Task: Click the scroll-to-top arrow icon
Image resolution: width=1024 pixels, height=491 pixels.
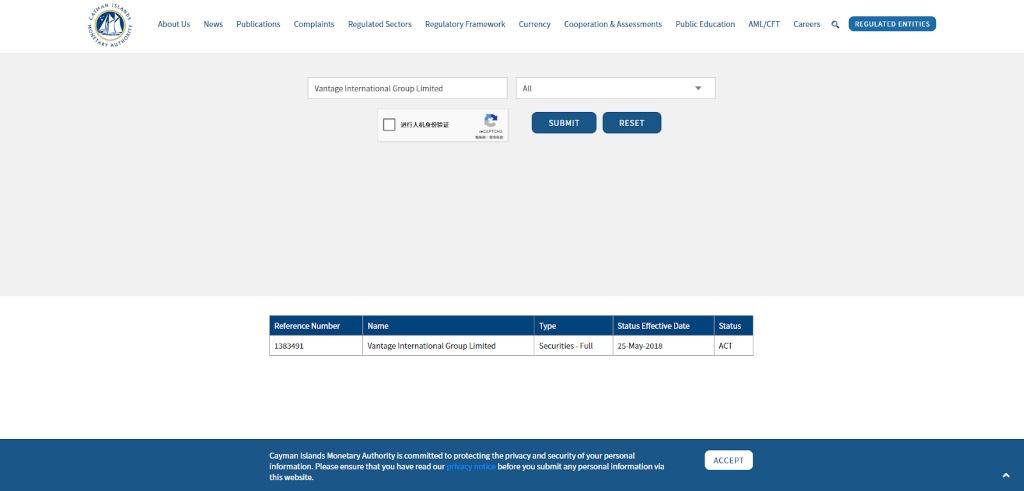Action: [1006, 475]
